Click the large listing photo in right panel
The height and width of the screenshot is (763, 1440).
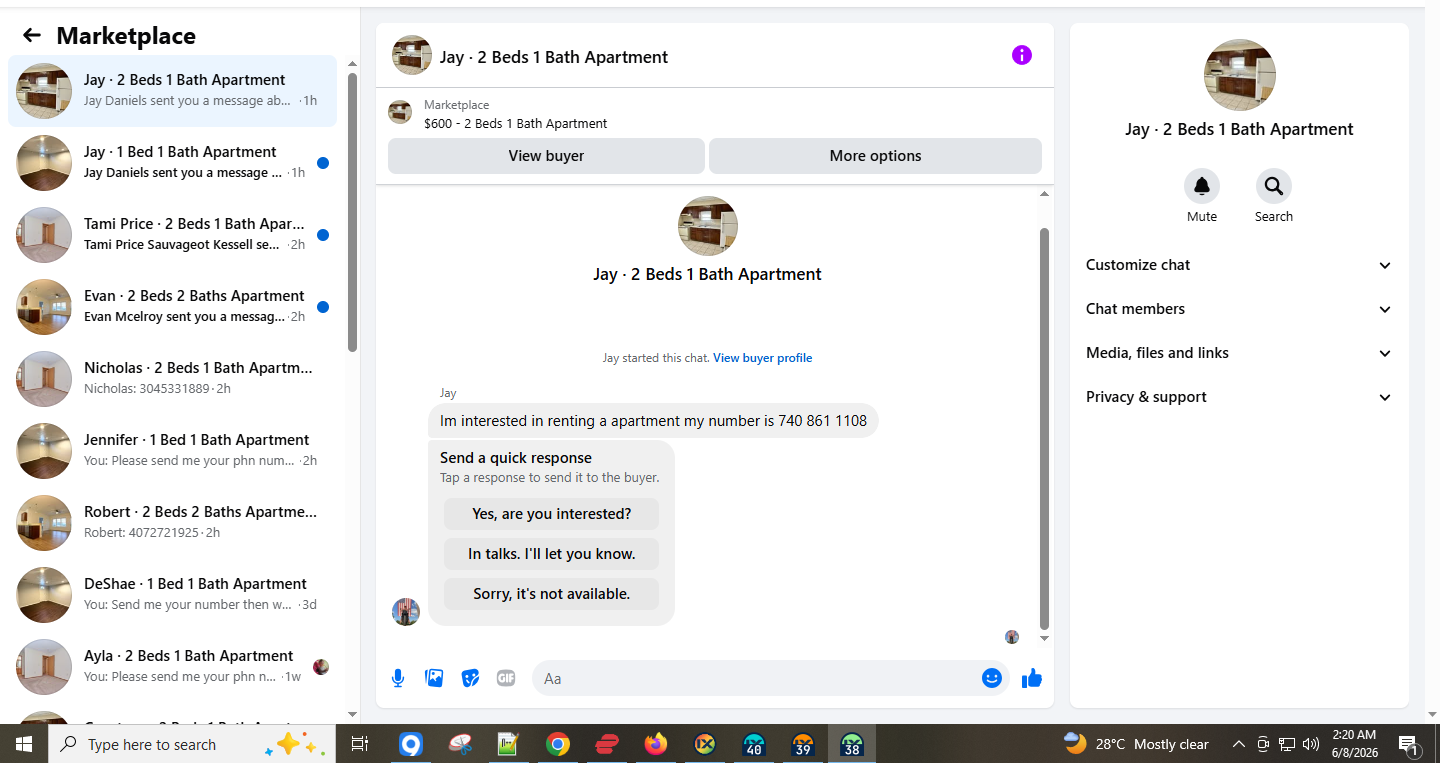pos(1240,75)
